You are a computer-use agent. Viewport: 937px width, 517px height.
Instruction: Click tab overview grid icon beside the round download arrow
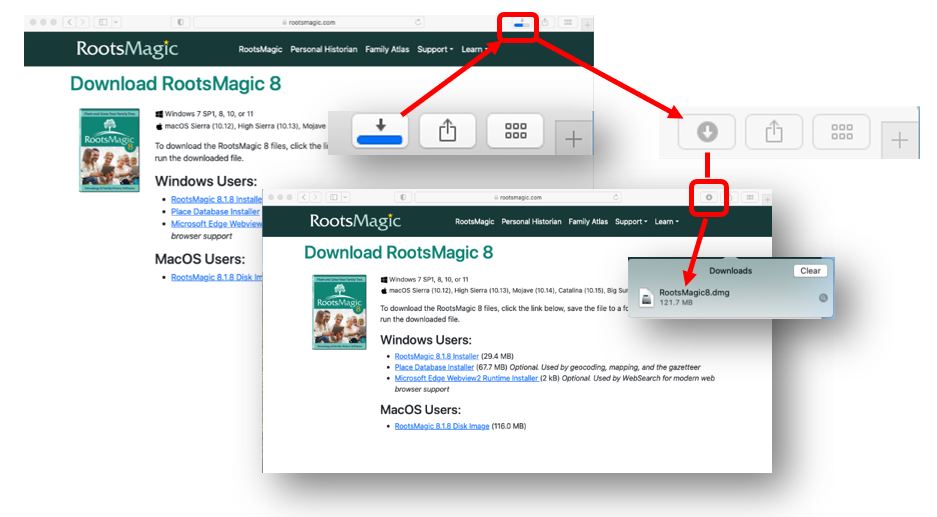pyautogui.click(x=841, y=131)
